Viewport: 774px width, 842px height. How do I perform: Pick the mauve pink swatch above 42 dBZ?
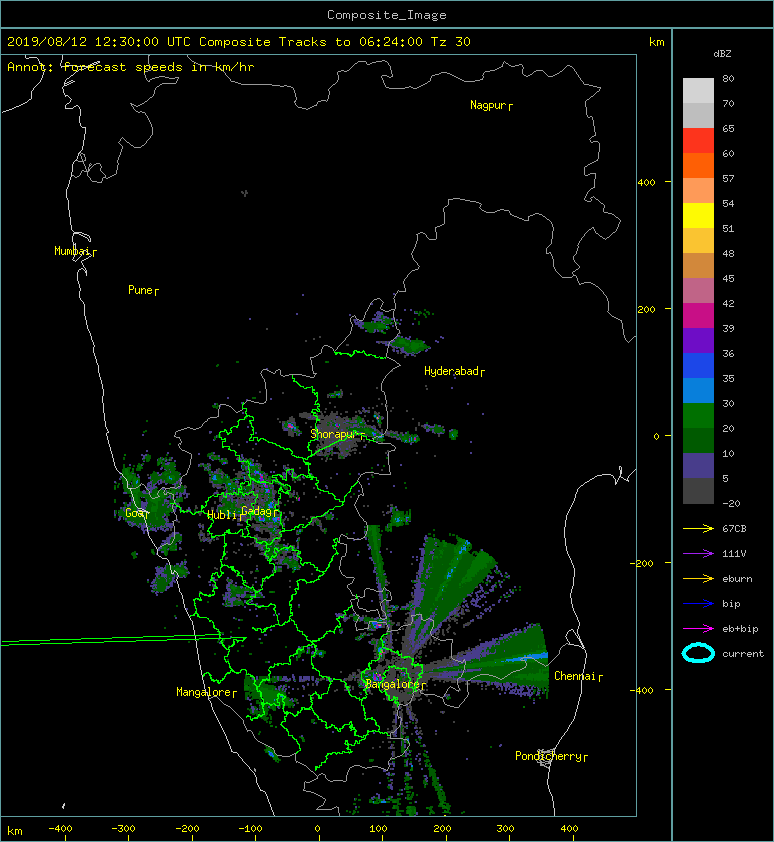[x=698, y=291]
